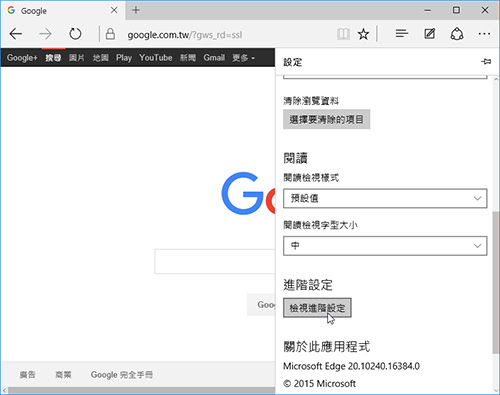Add page to favorites with the star icon
This screenshot has width=500, height=395.
pyautogui.click(x=363, y=34)
